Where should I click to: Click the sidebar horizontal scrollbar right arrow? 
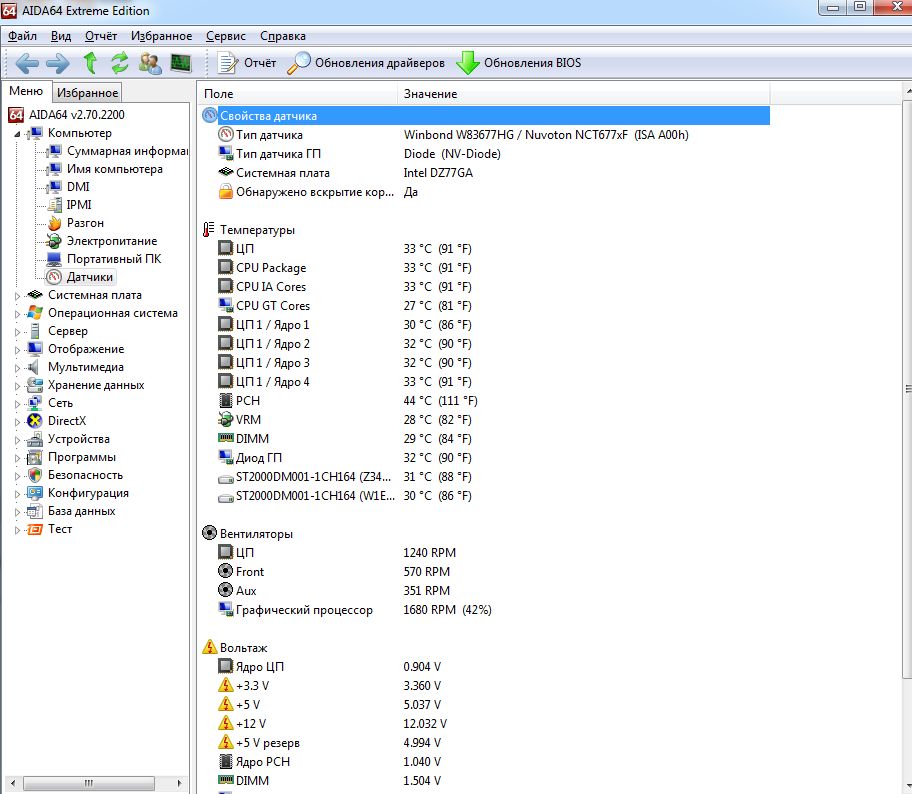(x=180, y=783)
